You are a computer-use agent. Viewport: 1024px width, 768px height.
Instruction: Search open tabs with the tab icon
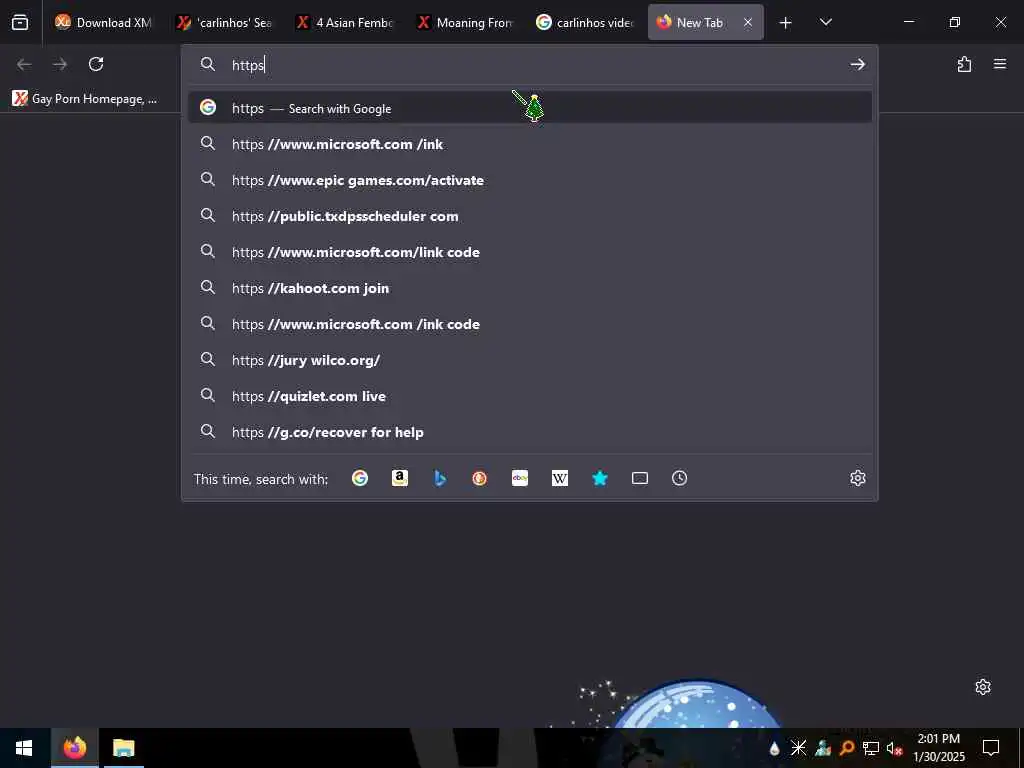(x=640, y=478)
